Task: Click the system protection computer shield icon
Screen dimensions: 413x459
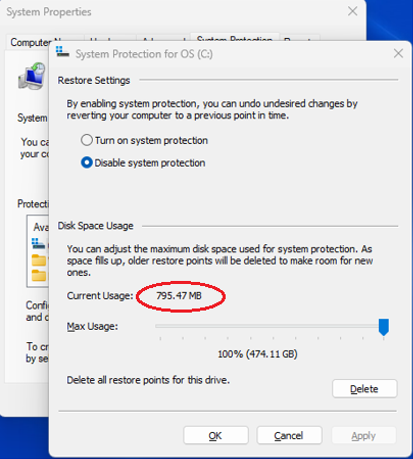Action: [31, 76]
